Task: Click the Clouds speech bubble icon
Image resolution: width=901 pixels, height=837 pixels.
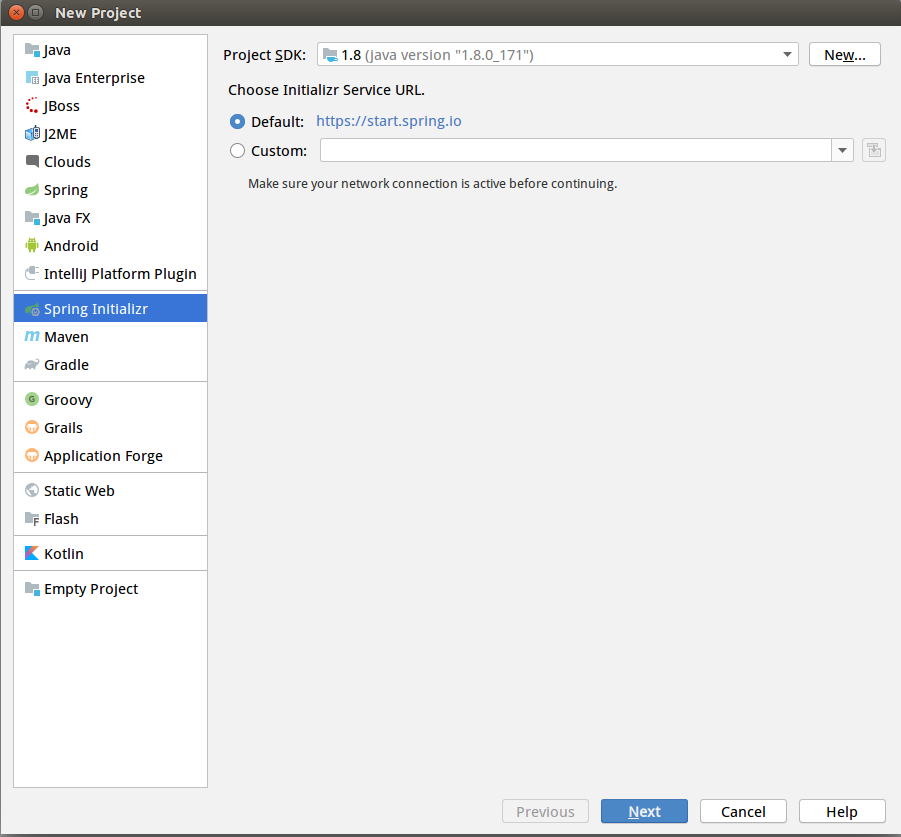Action: [32, 161]
